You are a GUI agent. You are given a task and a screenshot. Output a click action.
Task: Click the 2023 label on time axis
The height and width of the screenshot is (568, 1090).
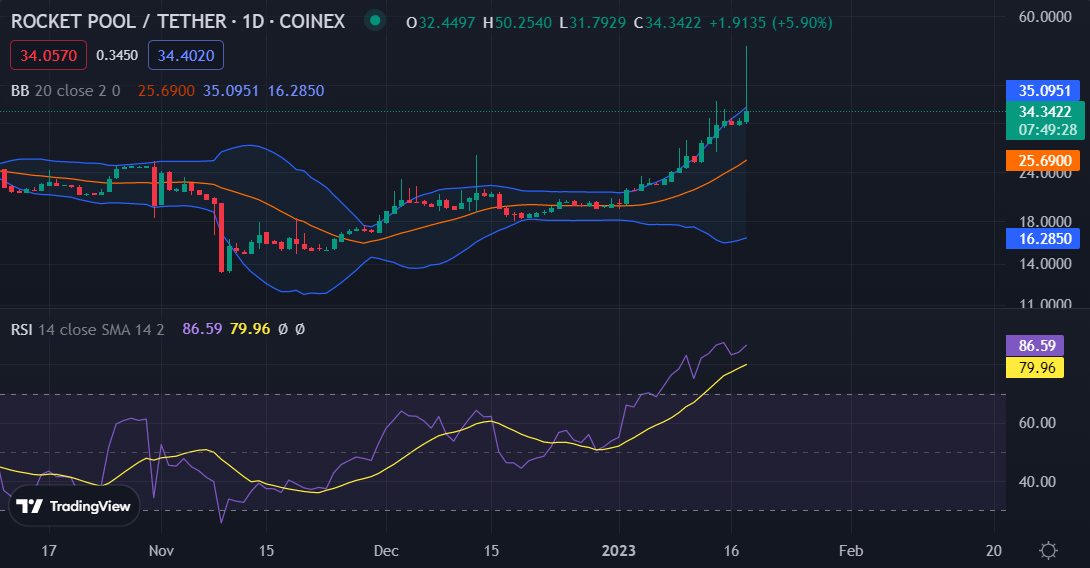(x=619, y=551)
